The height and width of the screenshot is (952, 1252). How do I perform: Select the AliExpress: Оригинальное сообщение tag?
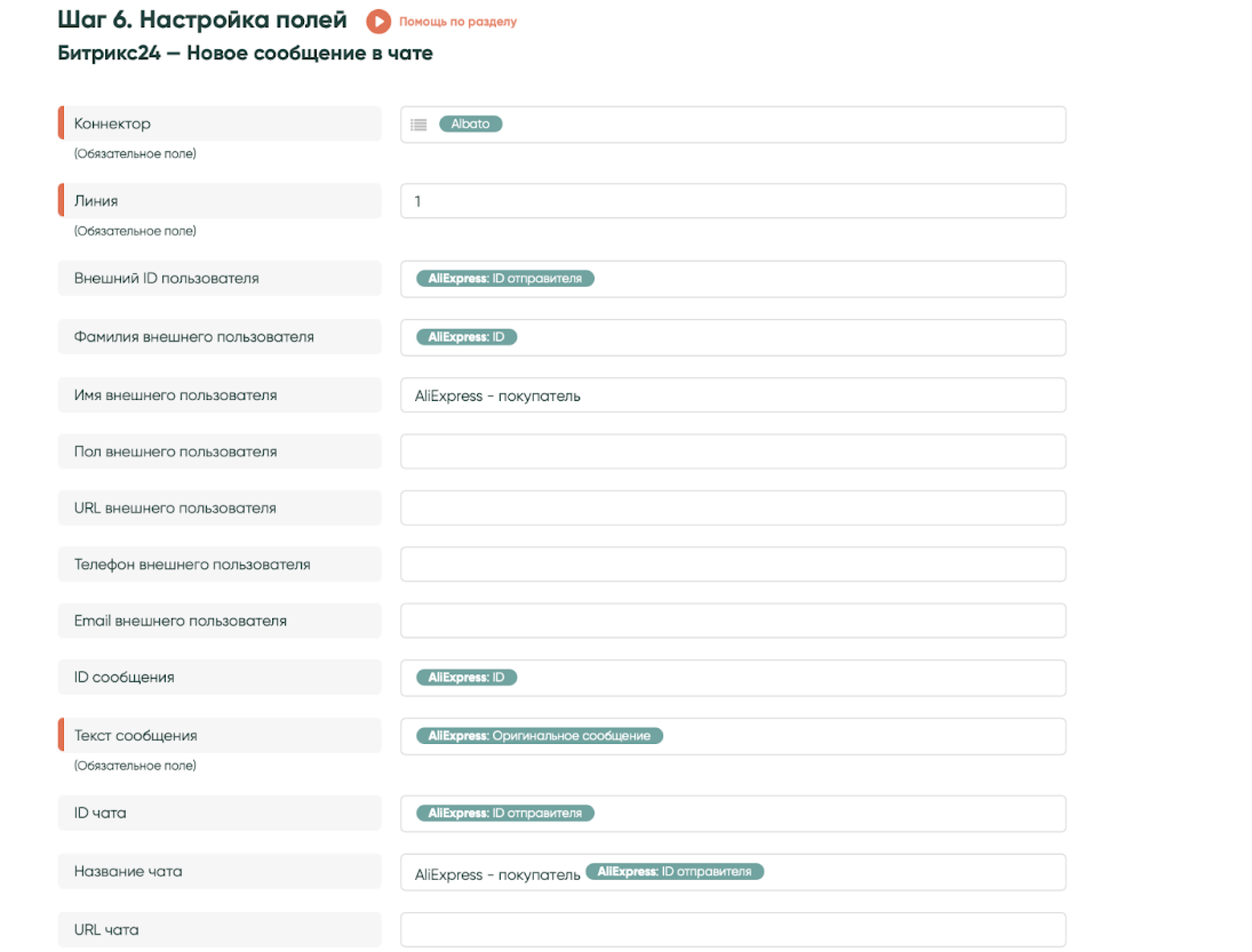click(539, 735)
